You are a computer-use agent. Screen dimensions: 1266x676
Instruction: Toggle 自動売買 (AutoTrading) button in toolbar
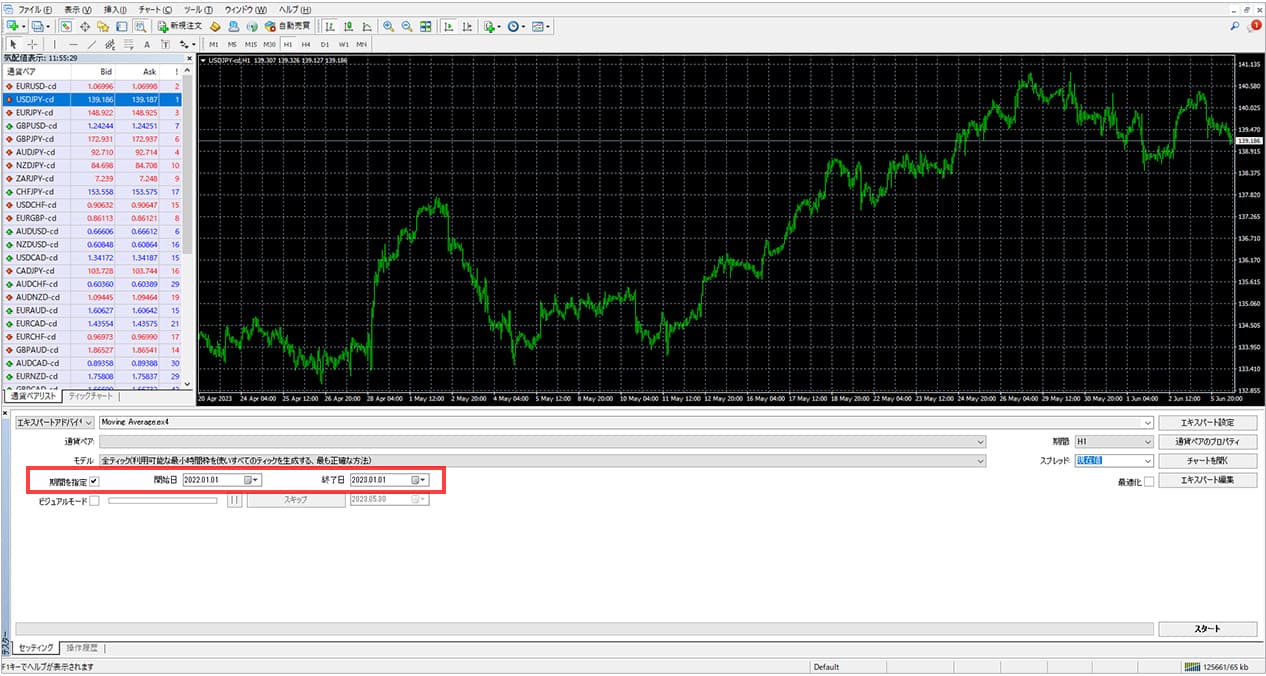pyautogui.click(x=288, y=26)
